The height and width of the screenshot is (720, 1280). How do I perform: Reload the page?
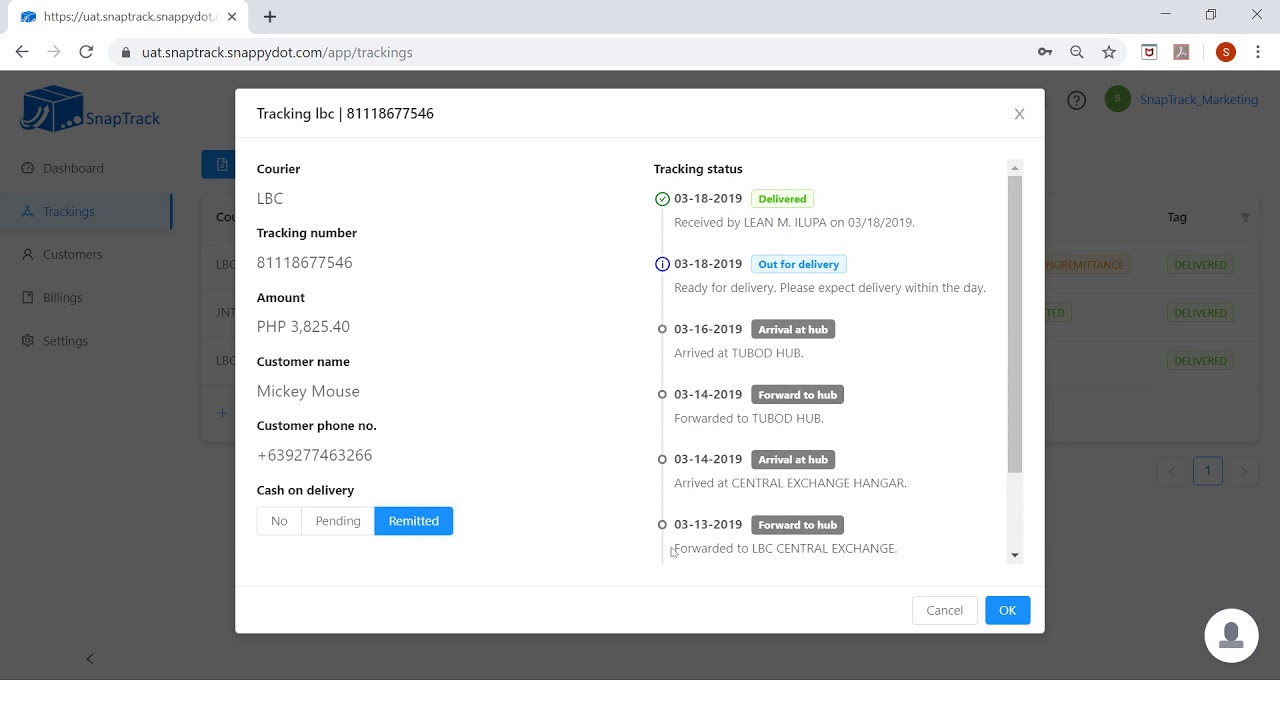point(86,52)
